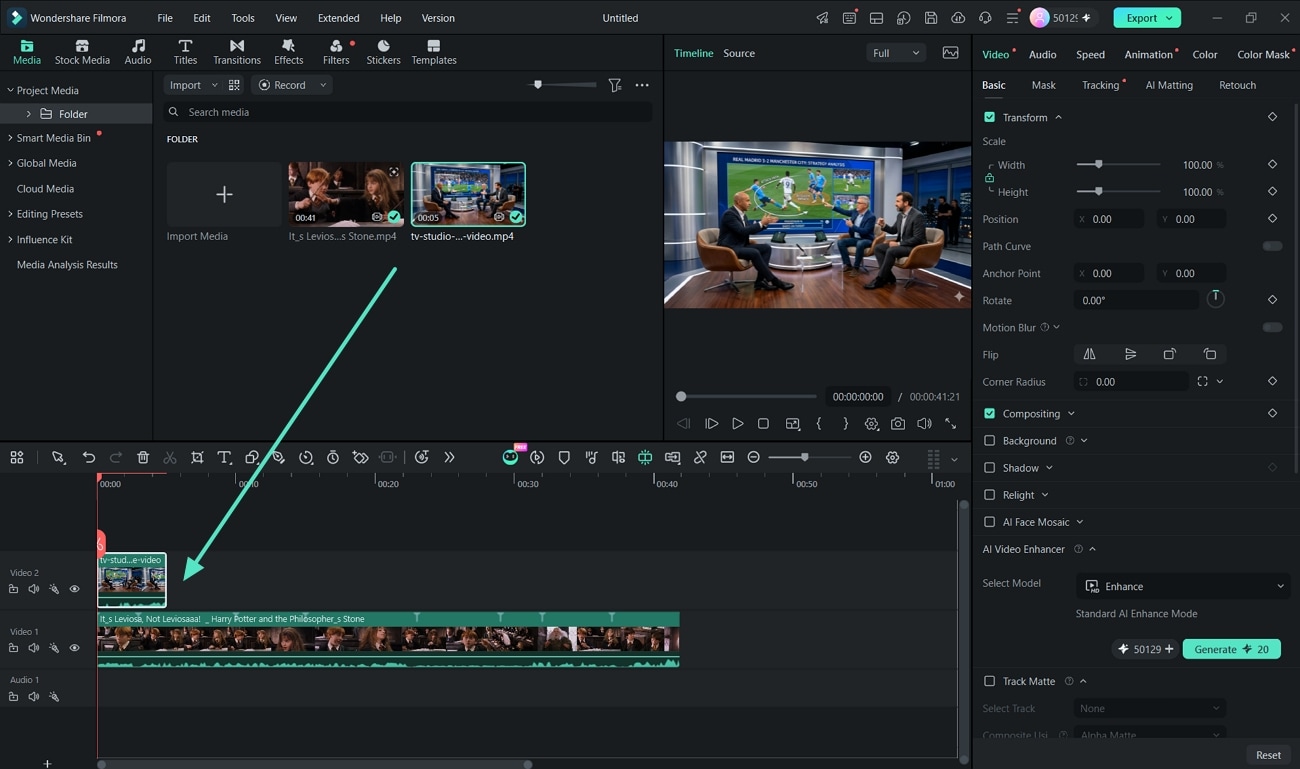Select the crop tool in timeline toolbar
The width and height of the screenshot is (1300, 769).
click(x=197, y=457)
